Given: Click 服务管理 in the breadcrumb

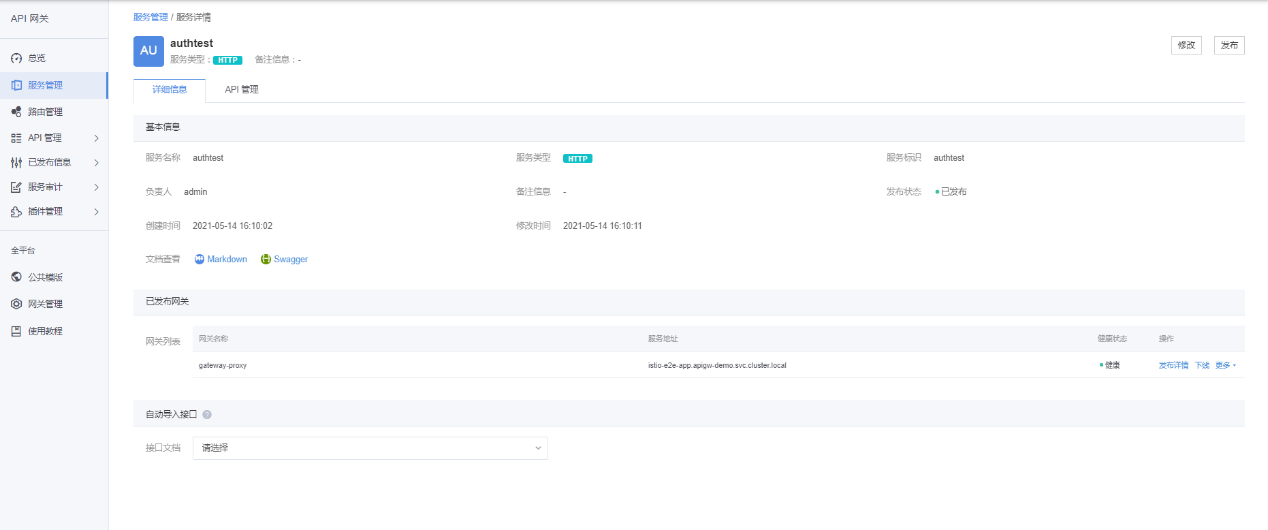Looking at the screenshot, I should [150, 17].
